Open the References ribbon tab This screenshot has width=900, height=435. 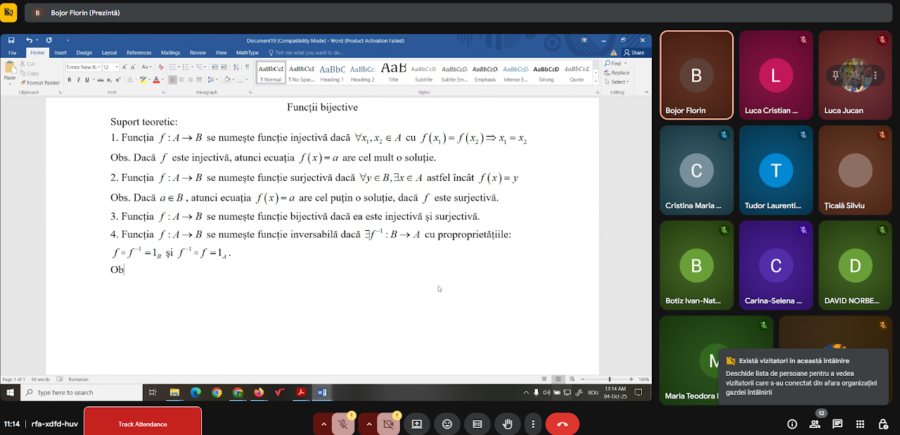coord(139,52)
